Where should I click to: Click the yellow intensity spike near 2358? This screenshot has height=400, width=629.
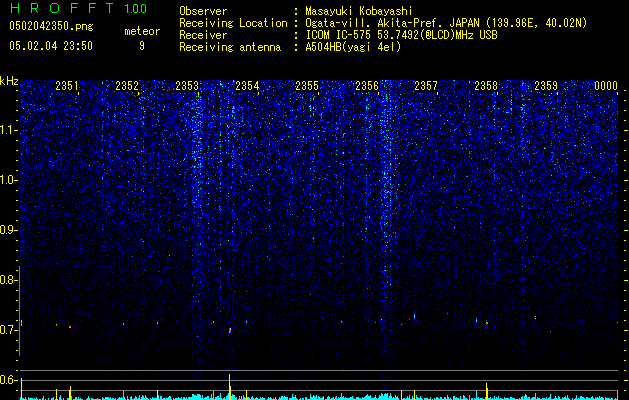click(487, 391)
